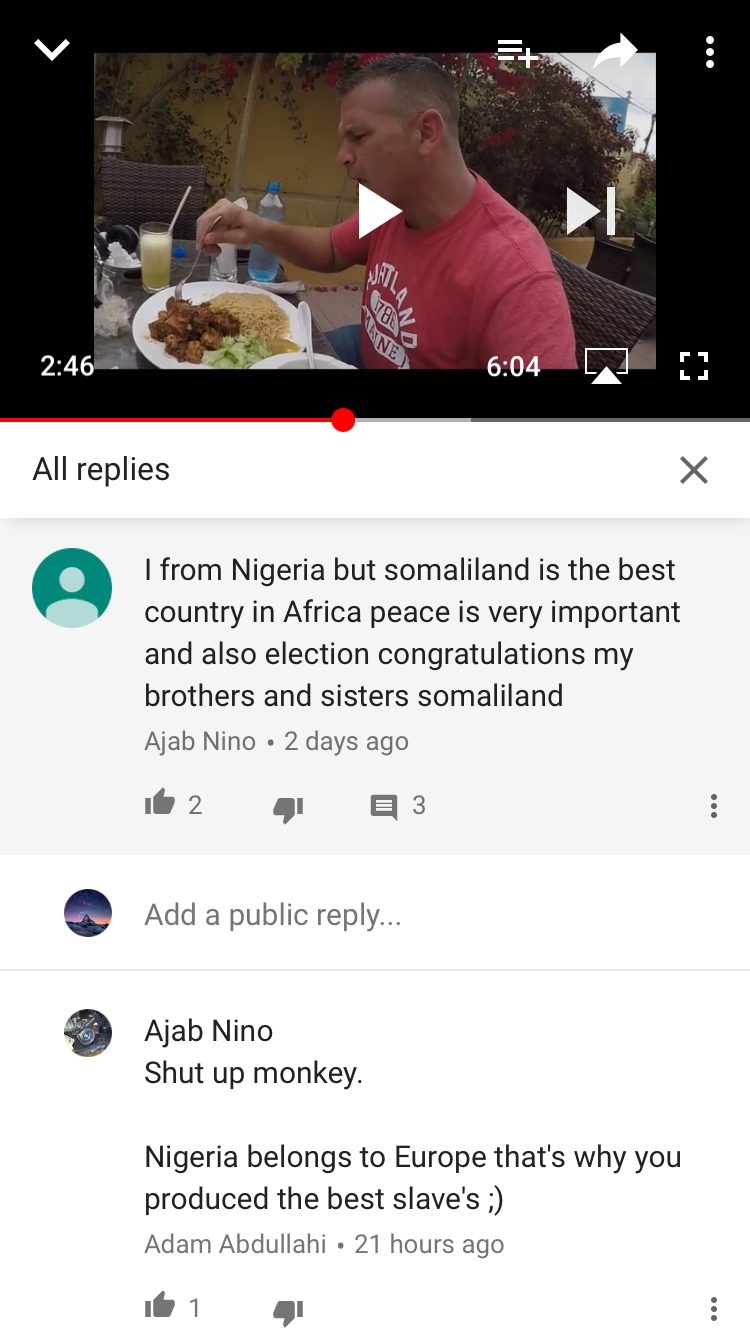Play the paused video

(379, 211)
